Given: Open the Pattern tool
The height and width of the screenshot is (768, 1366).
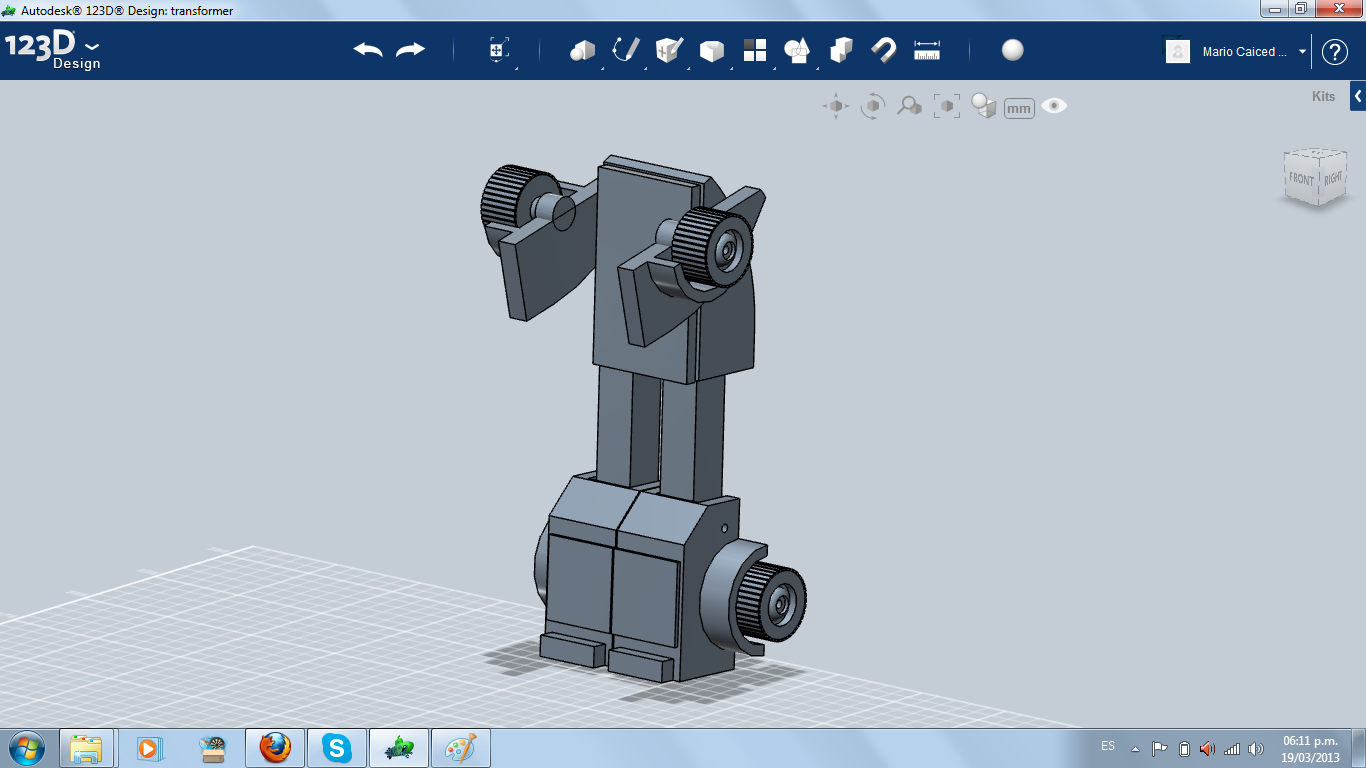Looking at the screenshot, I should (x=754, y=50).
